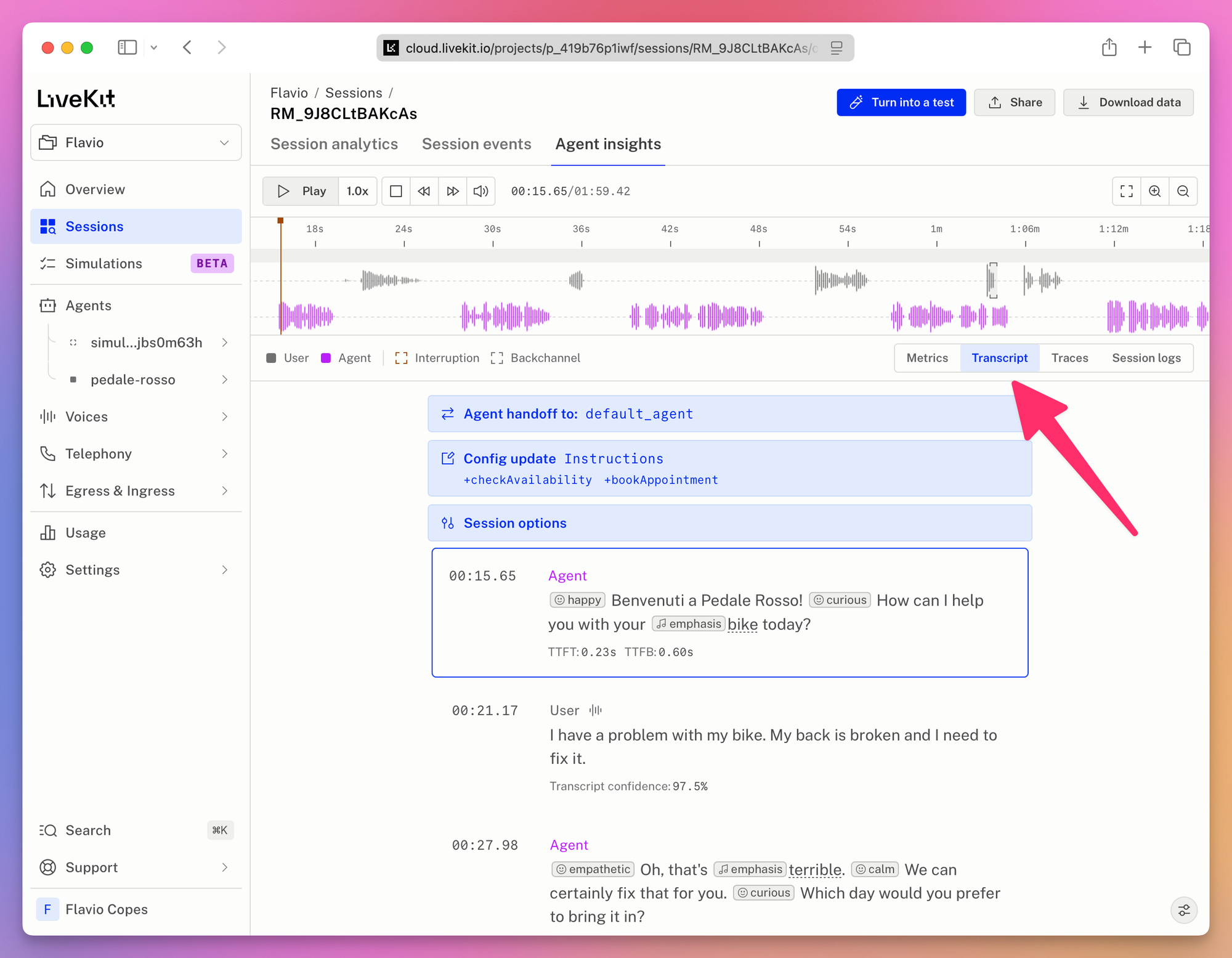Toggle the Agent legend item
Image resolution: width=1232 pixels, height=958 pixels.
coord(346,358)
